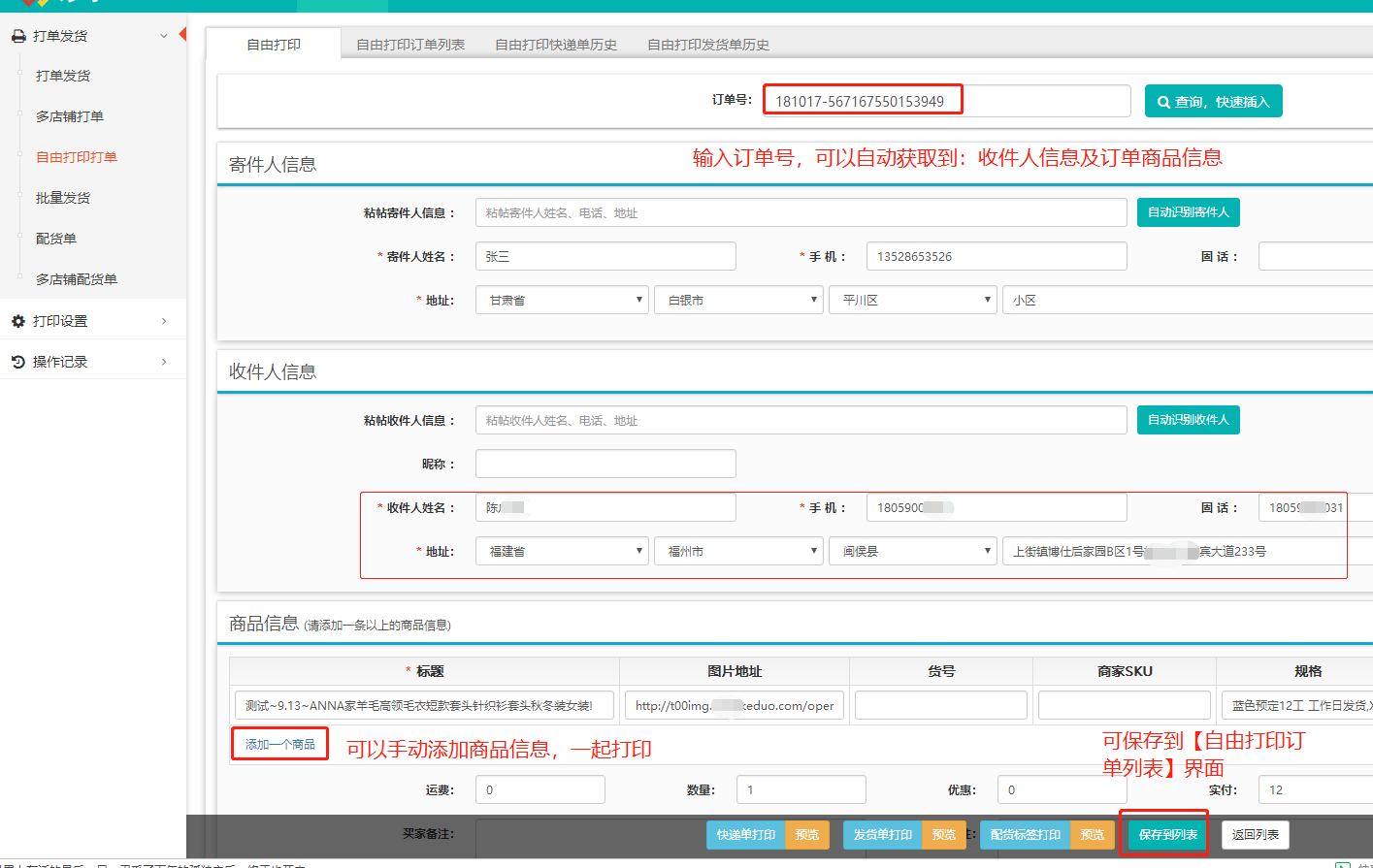The width and height of the screenshot is (1373, 868).
Task: Open recipient province dropdown 福建省
Action: [563, 551]
